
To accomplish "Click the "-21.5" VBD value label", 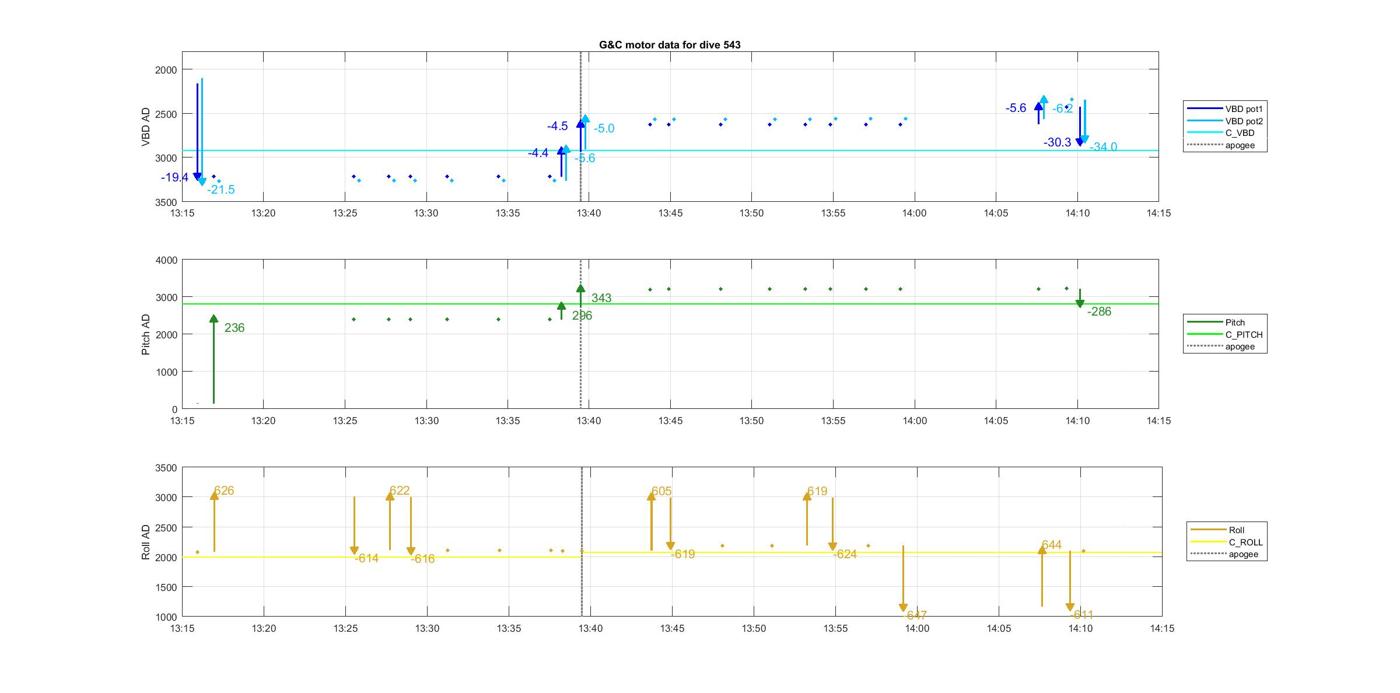I will tap(221, 189).
